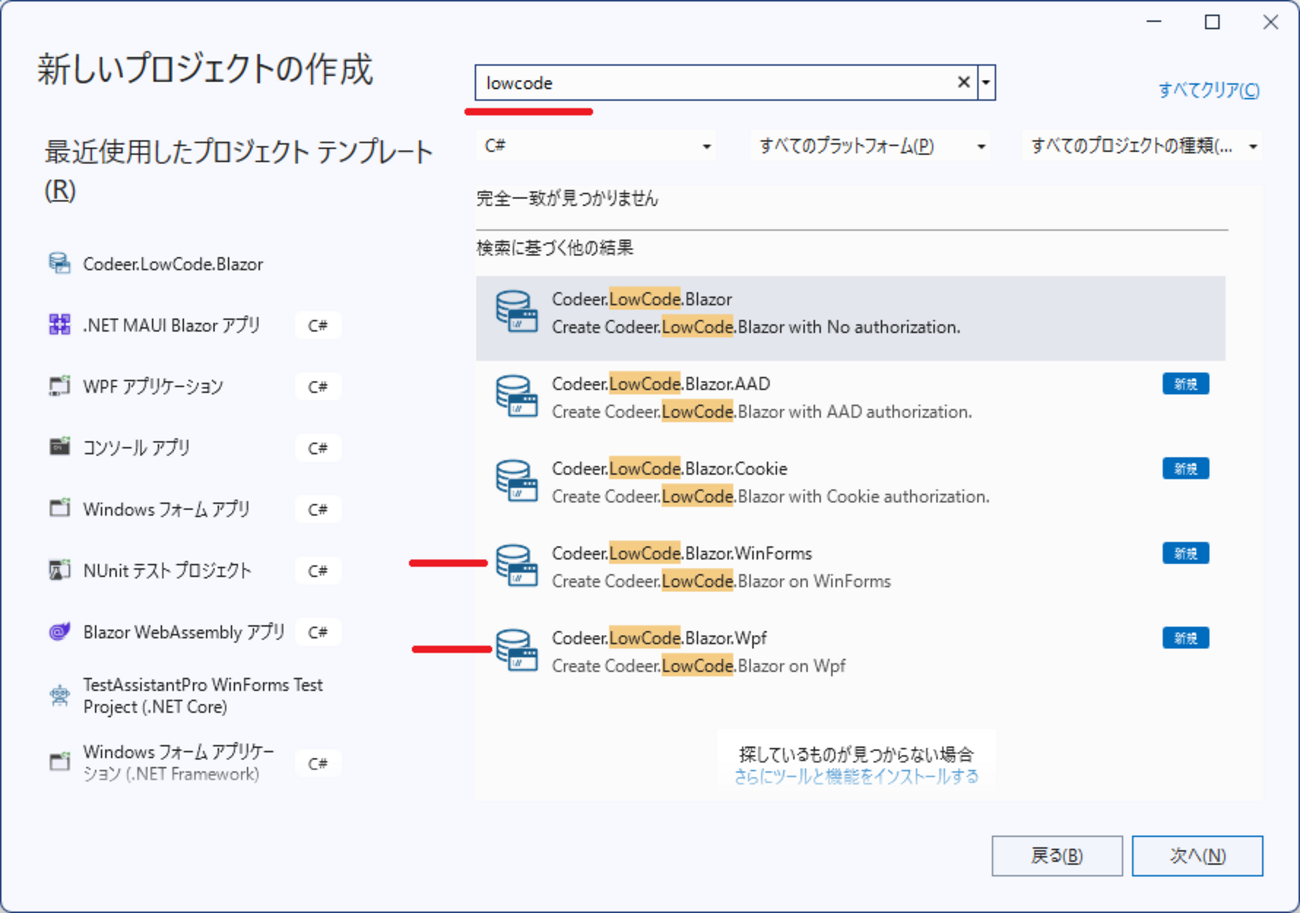The image size is (1300, 913).
Task: Clear the search text with X button
Action: (x=963, y=83)
